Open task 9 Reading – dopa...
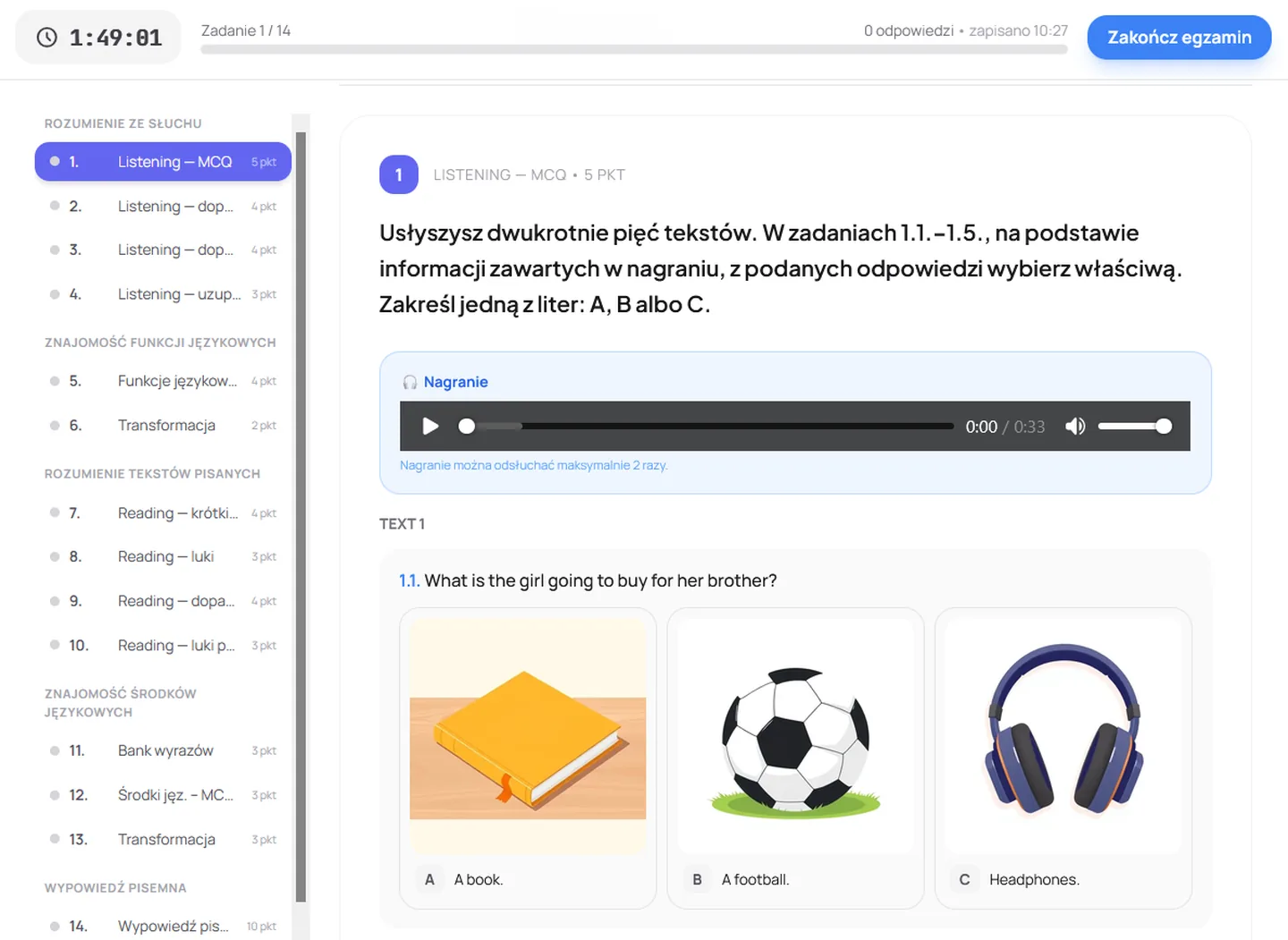The height and width of the screenshot is (940, 1288). click(163, 601)
